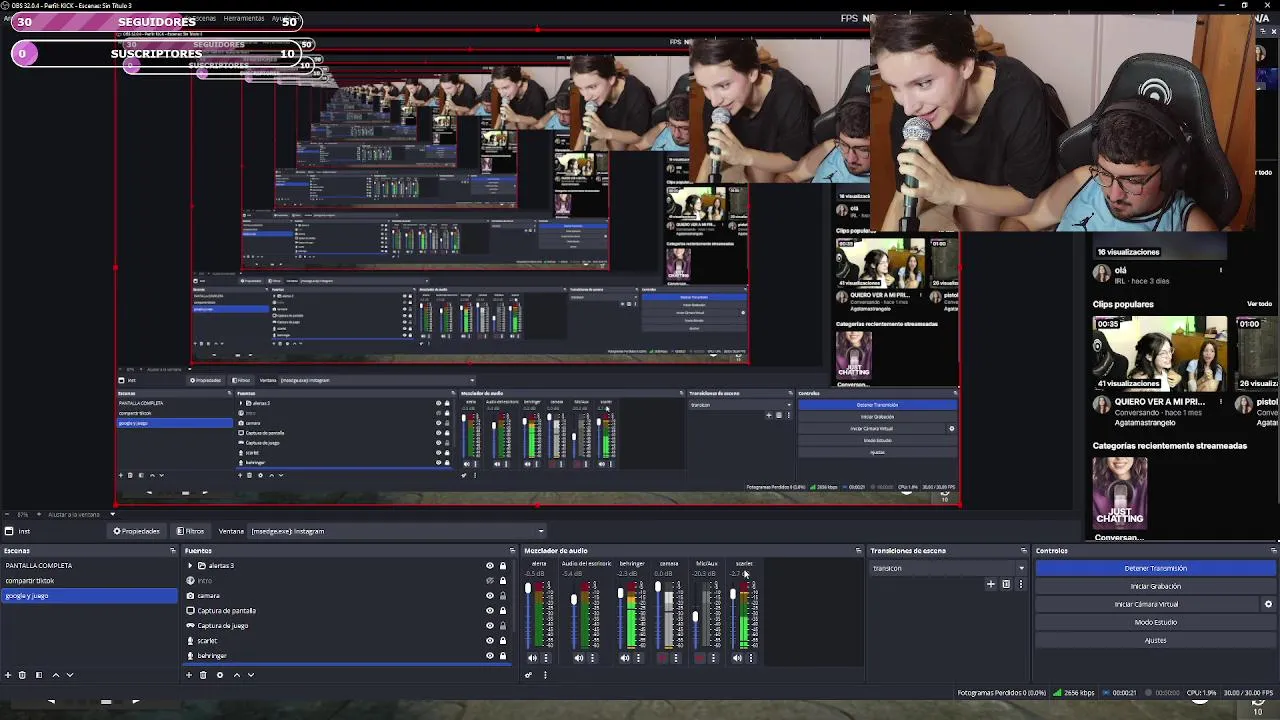1280x720 pixels.
Task: Select PANTALLA COMPLETA scene
Action: [90, 566]
